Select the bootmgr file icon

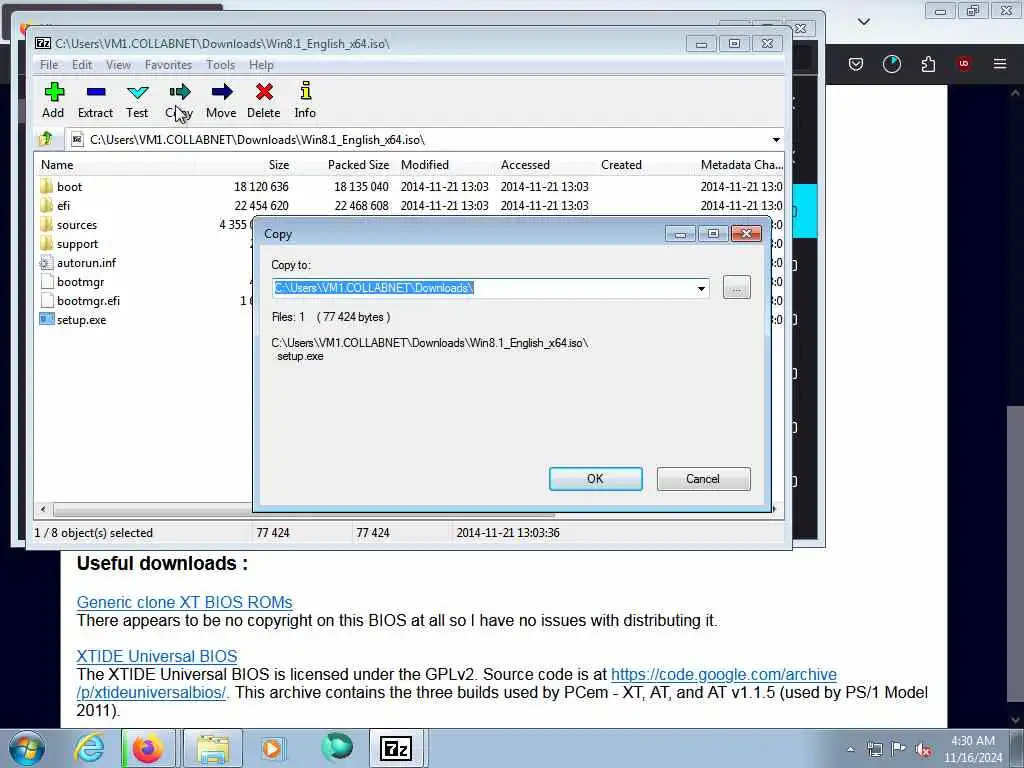46,281
